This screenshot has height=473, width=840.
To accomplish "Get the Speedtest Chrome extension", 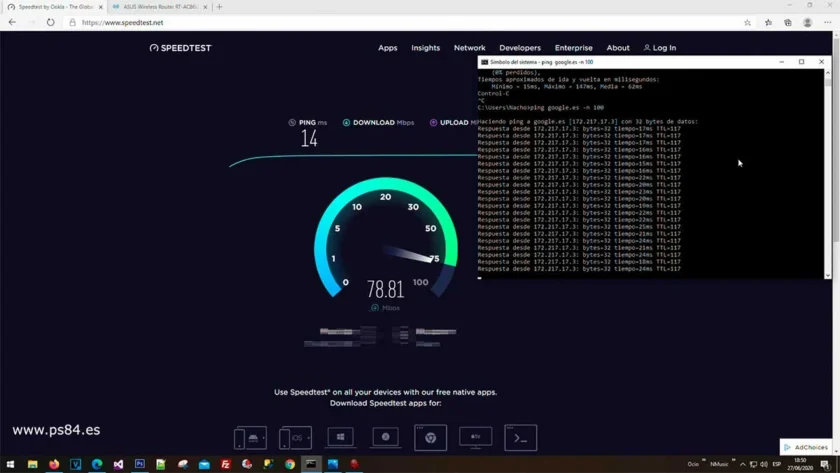I will tap(430, 438).
